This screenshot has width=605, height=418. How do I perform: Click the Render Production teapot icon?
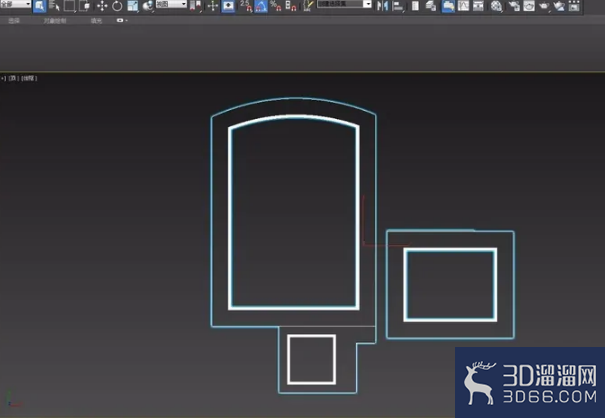coord(544,6)
